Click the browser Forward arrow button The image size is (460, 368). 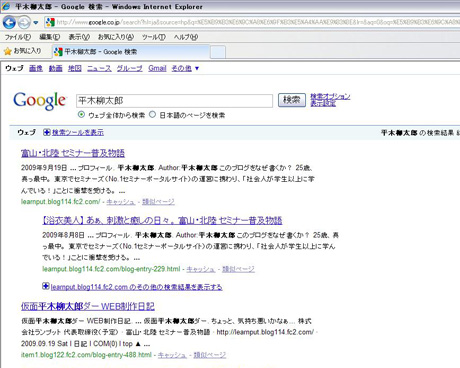click(x=24, y=23)
